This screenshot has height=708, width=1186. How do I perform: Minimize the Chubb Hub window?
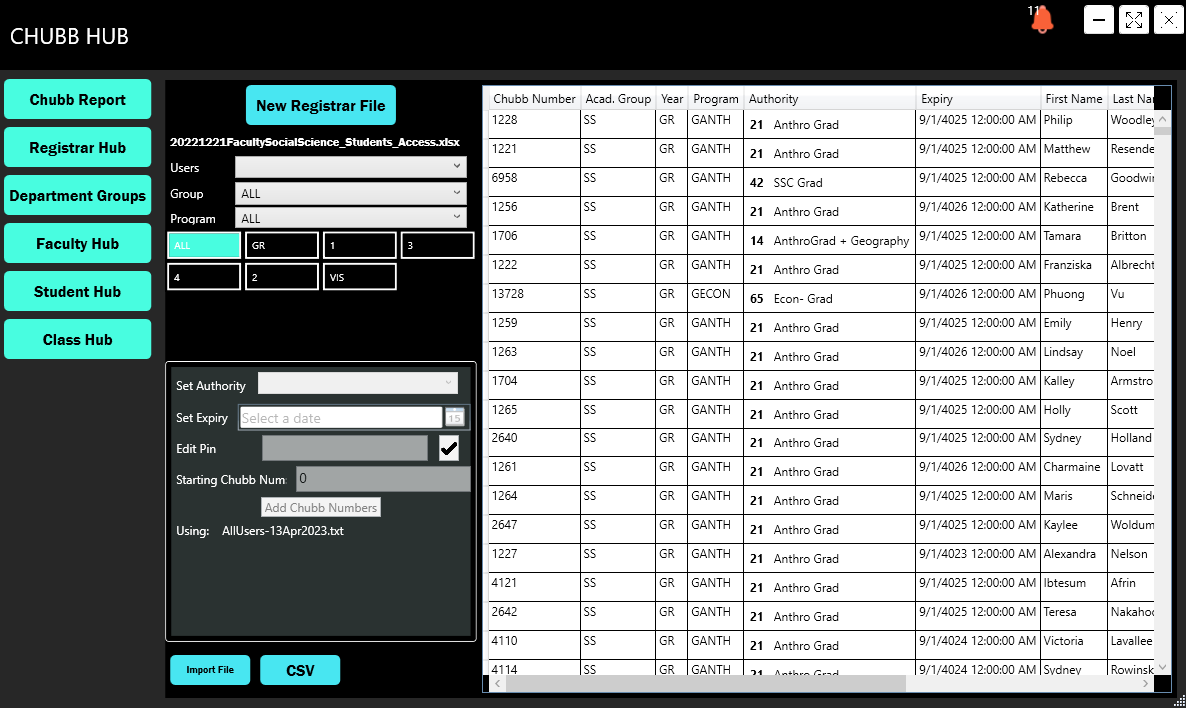tap(1099, 20)
